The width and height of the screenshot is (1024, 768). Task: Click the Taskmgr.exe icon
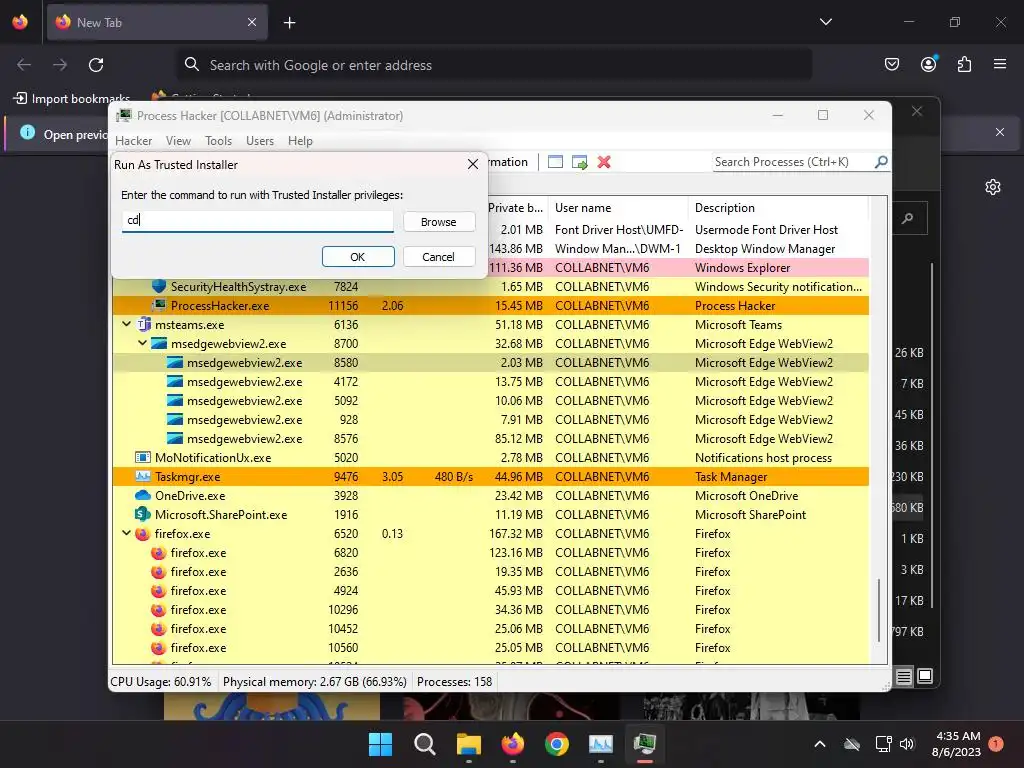(143, 476)
